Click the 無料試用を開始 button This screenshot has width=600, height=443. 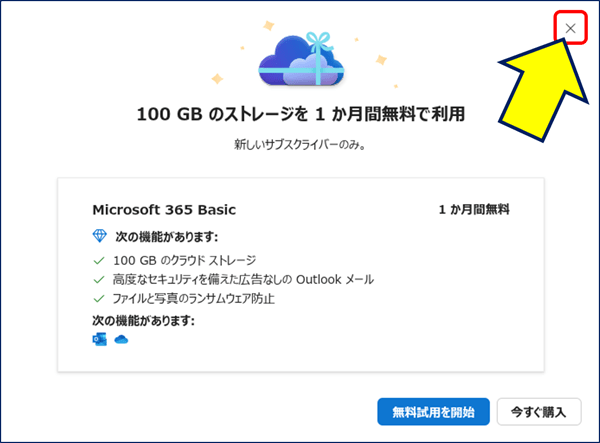click(x=433, y=412)
